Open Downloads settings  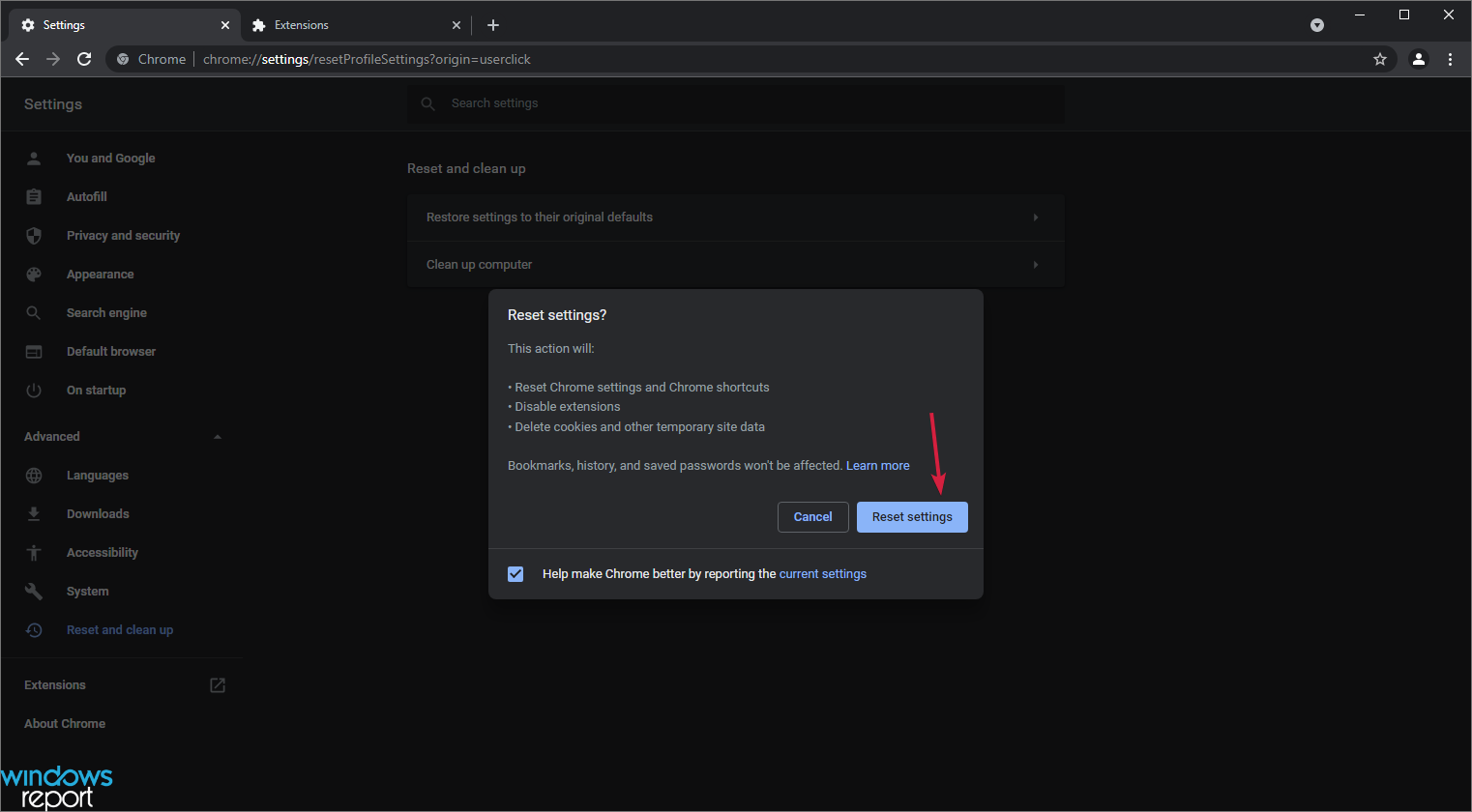tap(97, 513)
